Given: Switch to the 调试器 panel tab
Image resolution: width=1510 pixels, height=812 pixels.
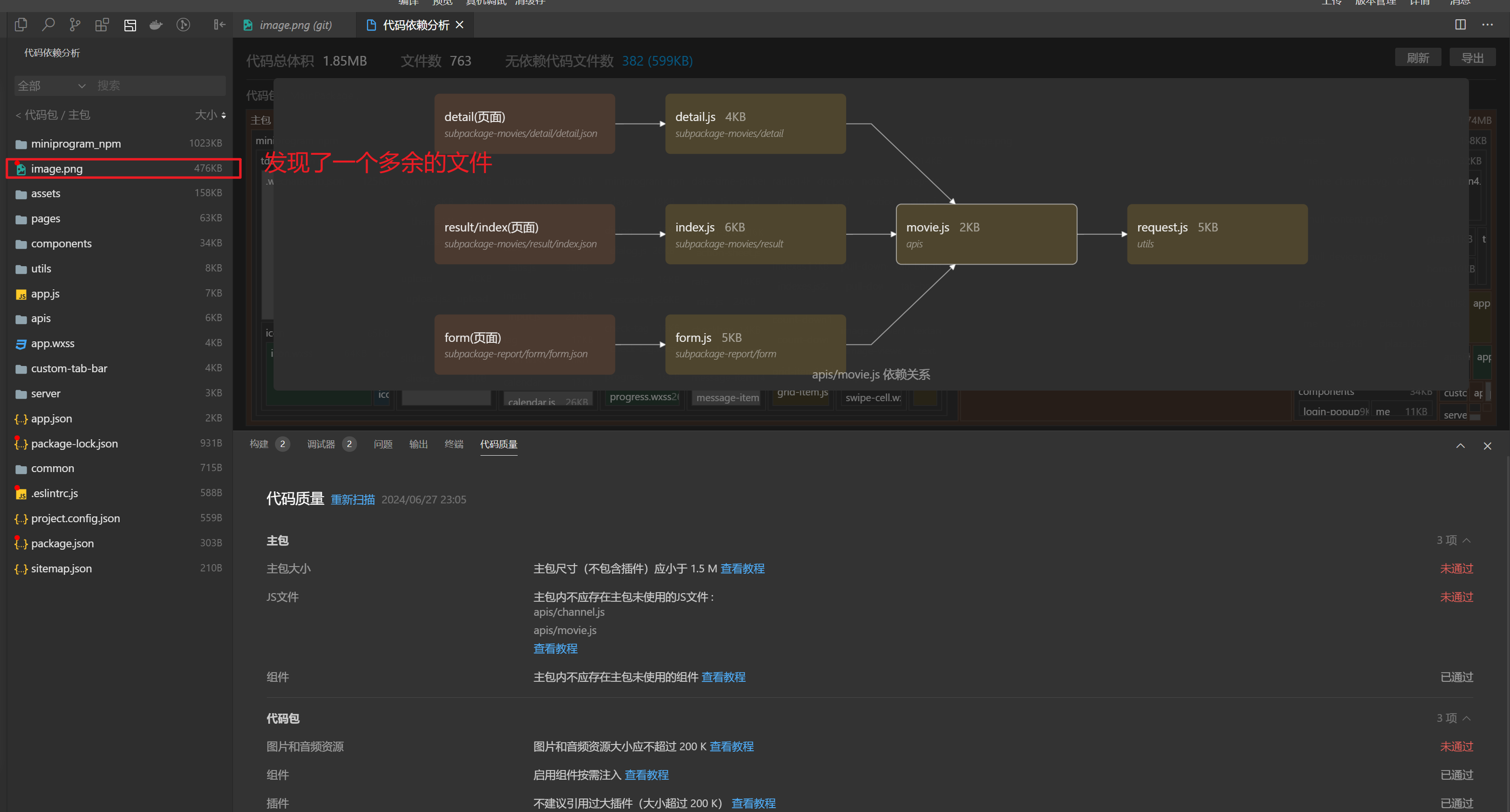Looking at the screenshot, I should pos(321,444).
